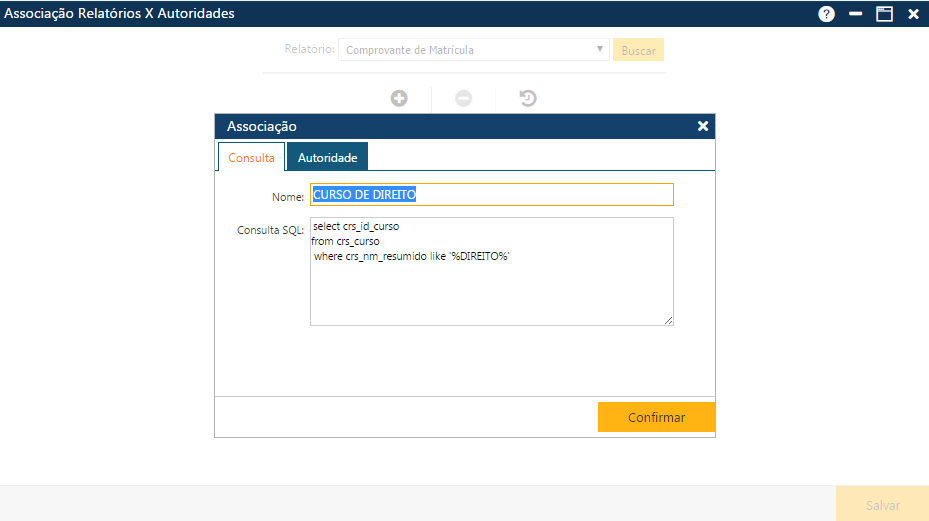
Task: Click the "Consulta SQL:" label
Action: click(x=270, y=230)
